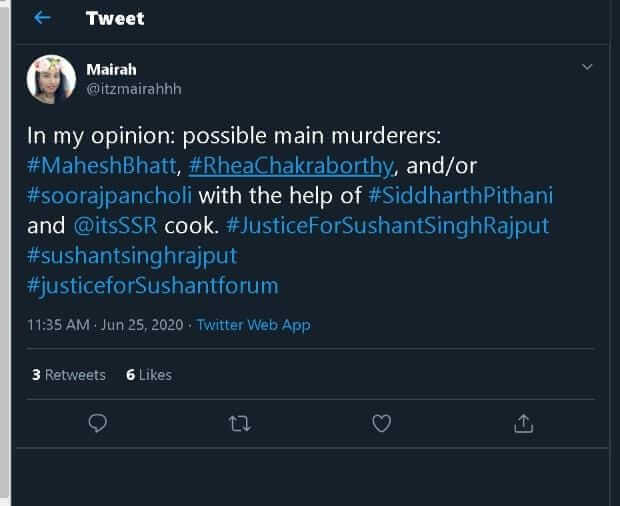
Task: Open the Mairah display name link
Action: click(109, 70)
